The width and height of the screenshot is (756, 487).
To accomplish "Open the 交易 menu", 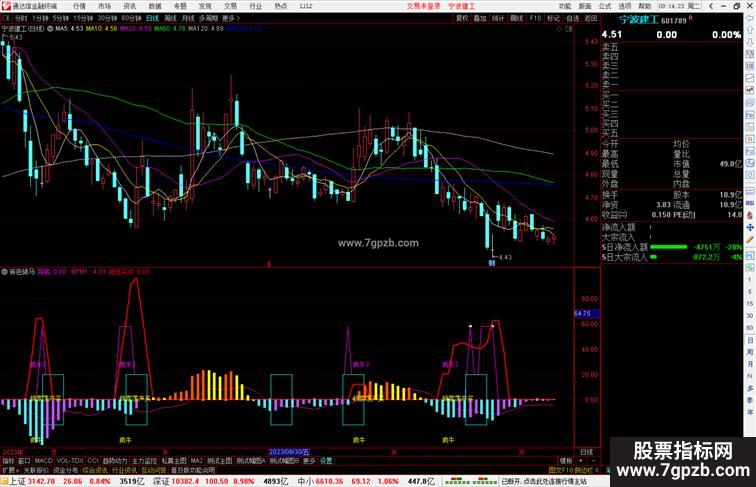I will tap(230, 6).
